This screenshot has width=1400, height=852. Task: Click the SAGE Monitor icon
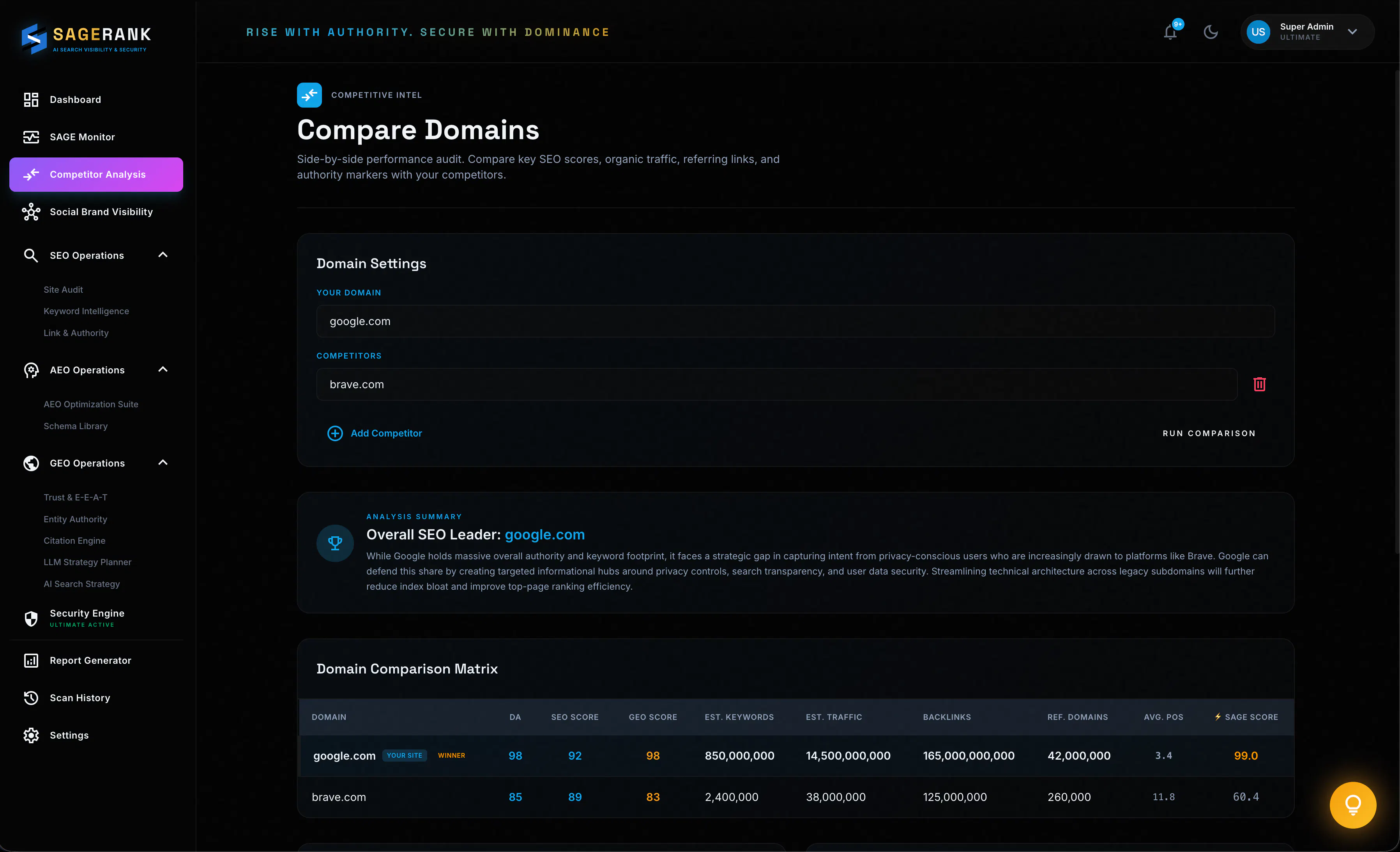[x=31, y=138]
